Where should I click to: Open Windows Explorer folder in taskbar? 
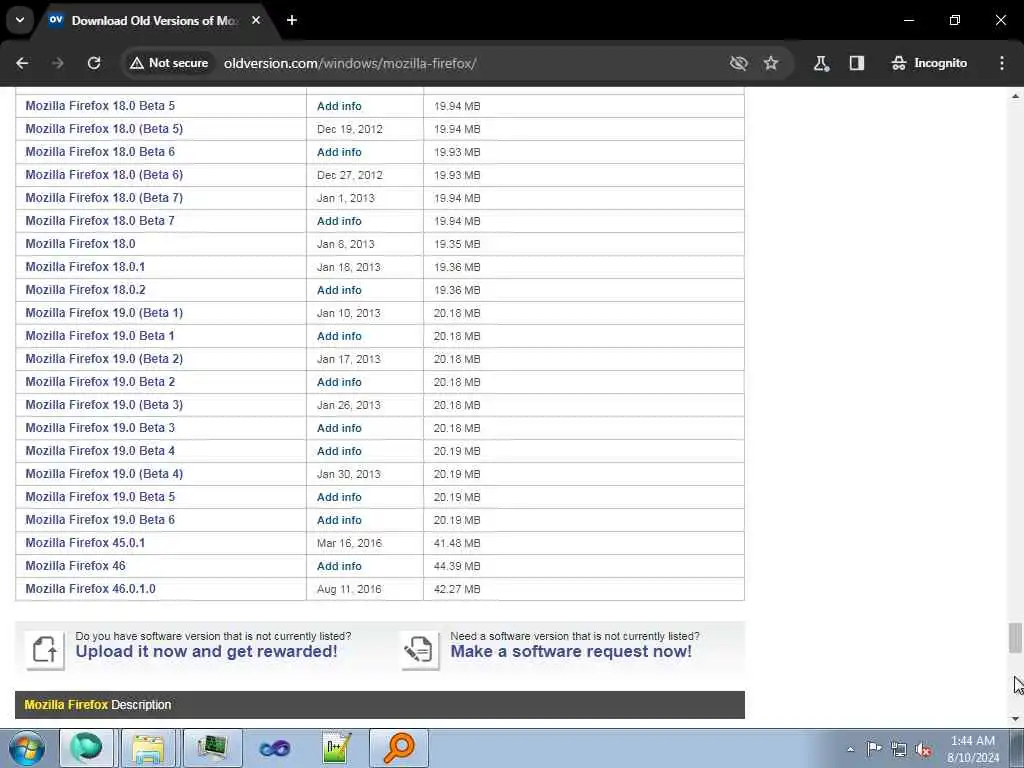[148, 748]
